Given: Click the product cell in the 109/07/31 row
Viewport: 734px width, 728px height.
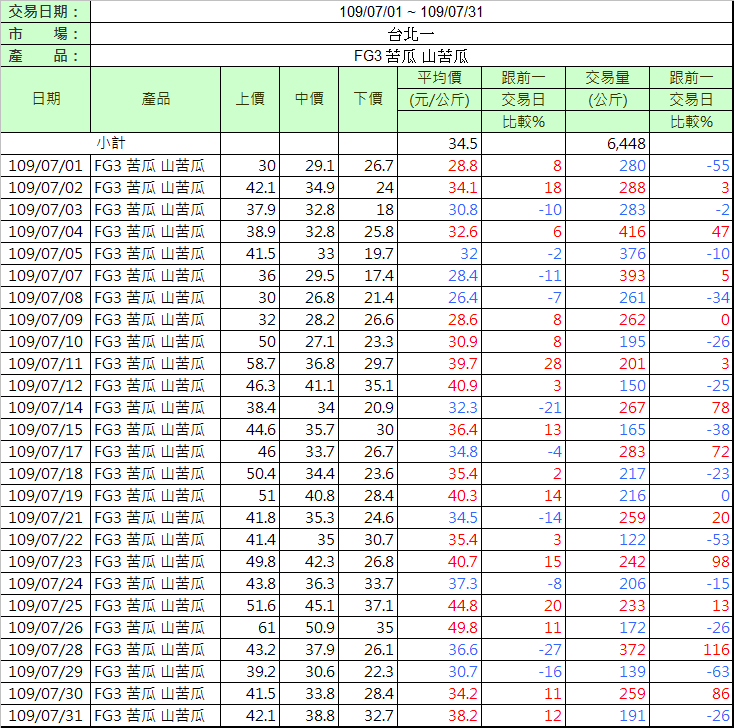Looking at the screenshot, I should pos(155,716).
